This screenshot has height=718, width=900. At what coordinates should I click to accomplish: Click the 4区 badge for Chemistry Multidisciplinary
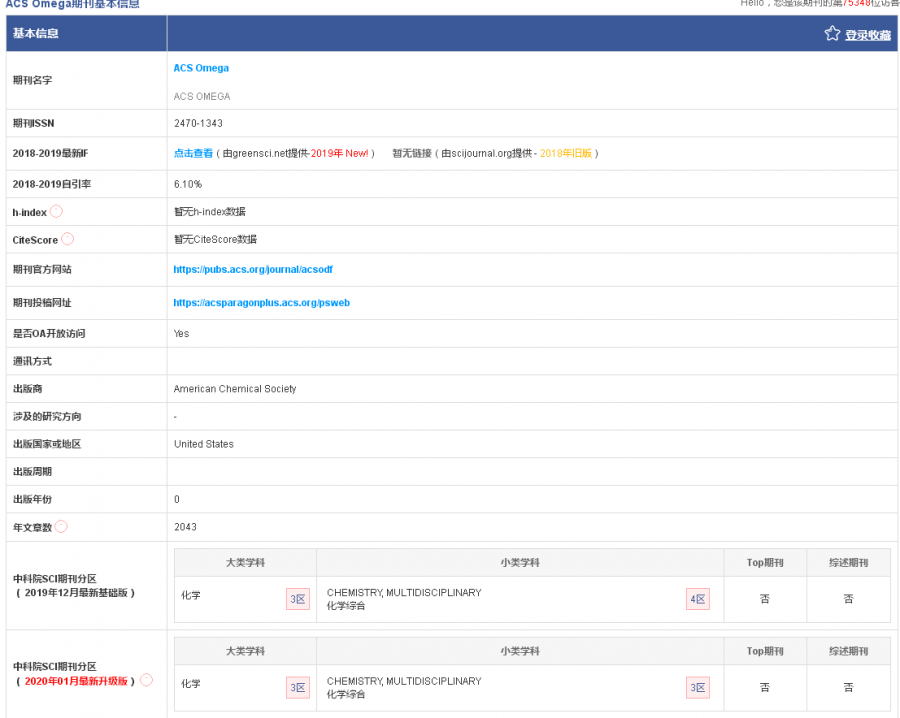coord(697,600)
